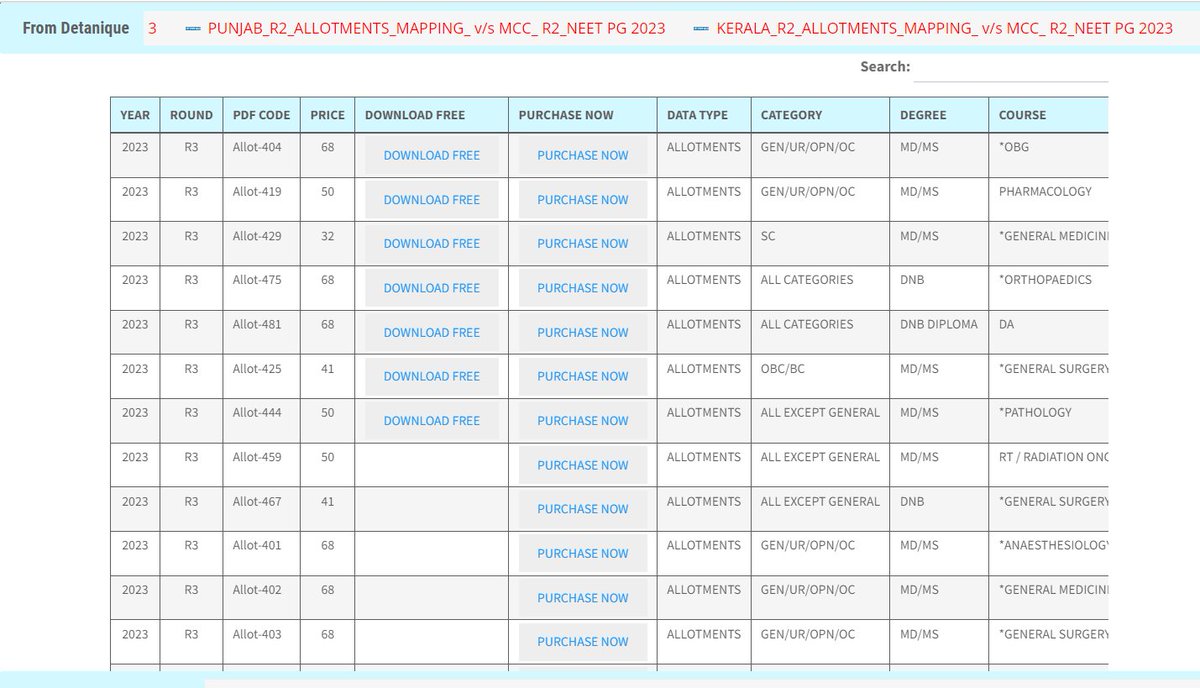This screenshot has height=688, width=1200.
Task: Open the PUNJAB_R2_ALLOTMENTS_MAPPING ticker link
Action: [436, 28]
